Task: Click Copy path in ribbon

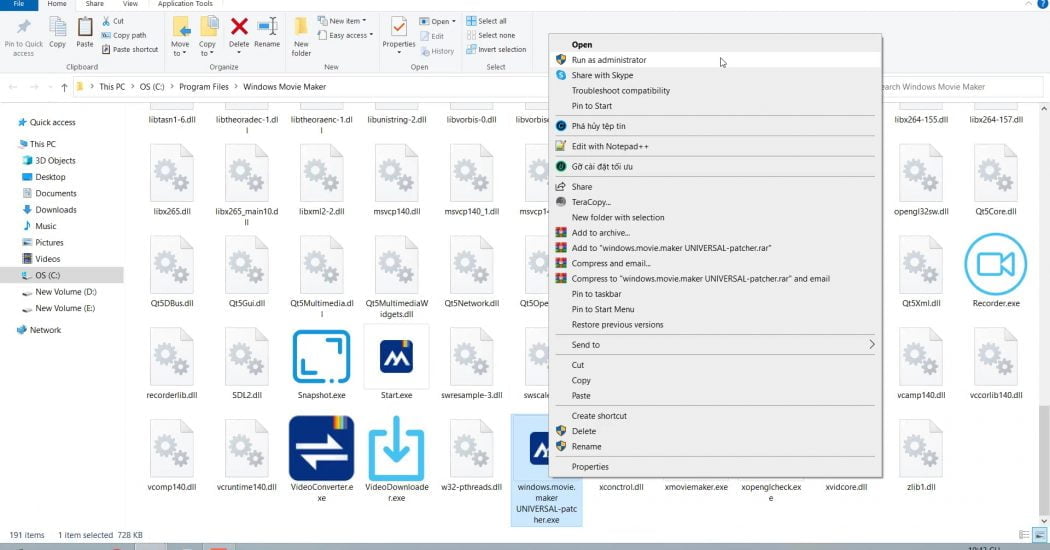Action: pos(123,36)
